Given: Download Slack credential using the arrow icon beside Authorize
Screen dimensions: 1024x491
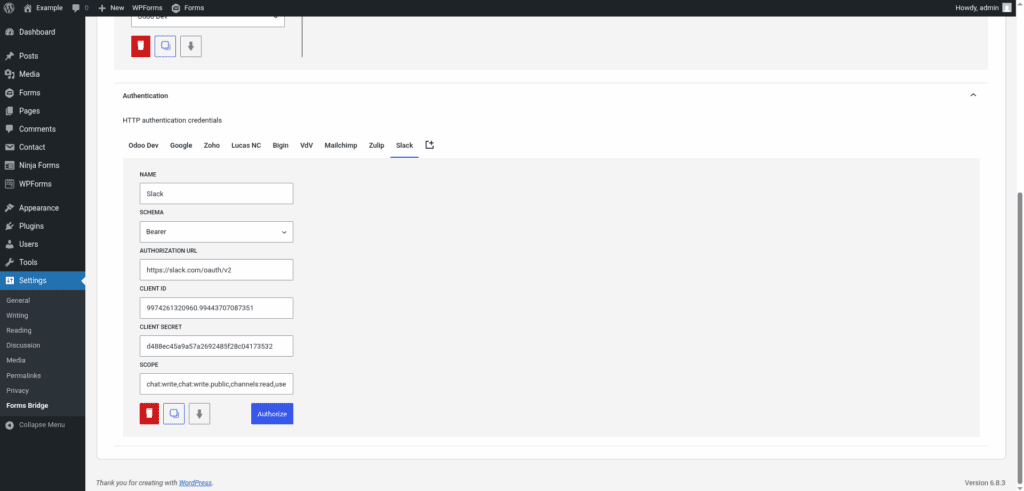Looking at the screenshot, I should coord(199,413).
